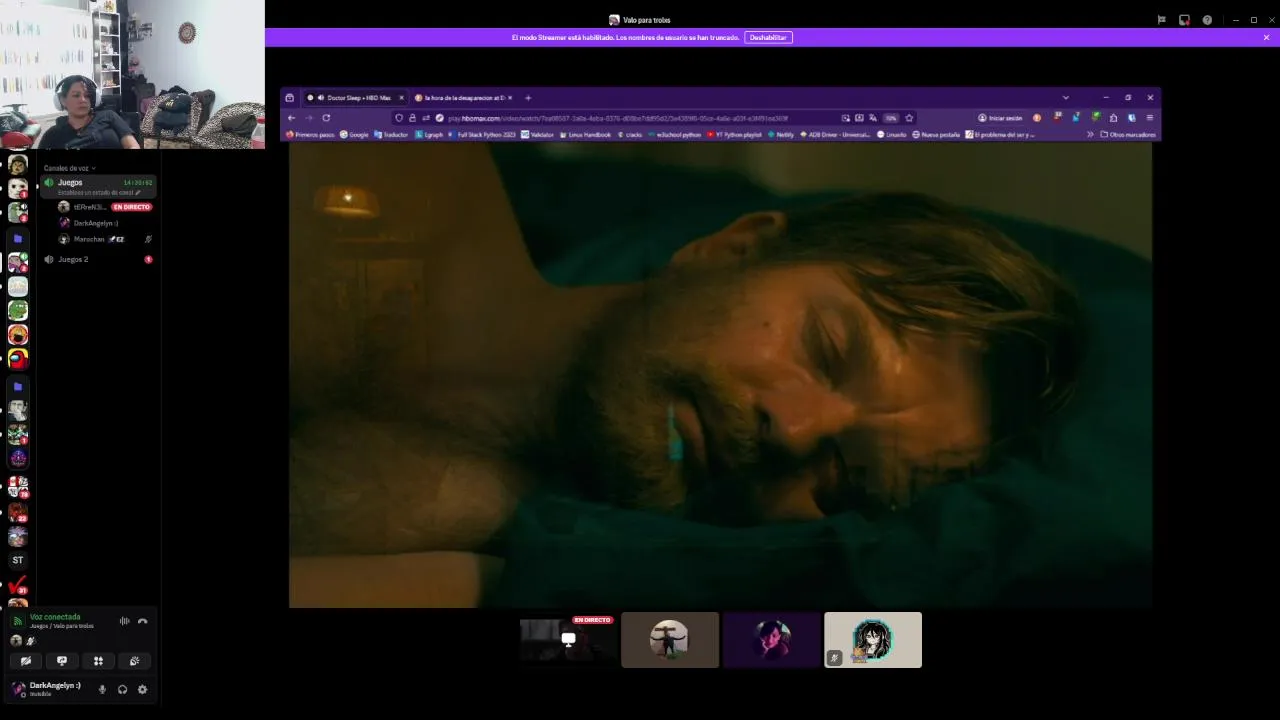Viewport: 1280px width, 720px height.
Task: Collapse the Canales de voz category
Action: pos(69,168)
